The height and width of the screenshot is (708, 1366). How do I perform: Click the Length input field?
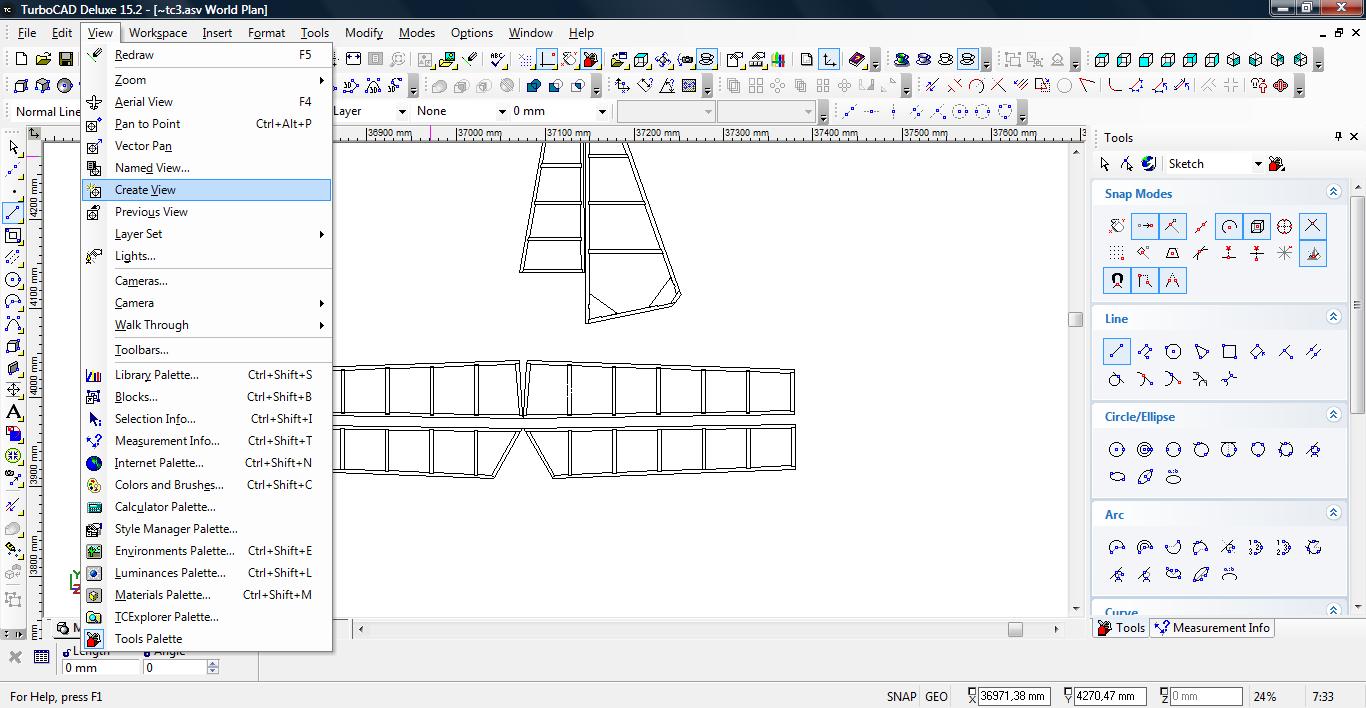coord(100,667)
